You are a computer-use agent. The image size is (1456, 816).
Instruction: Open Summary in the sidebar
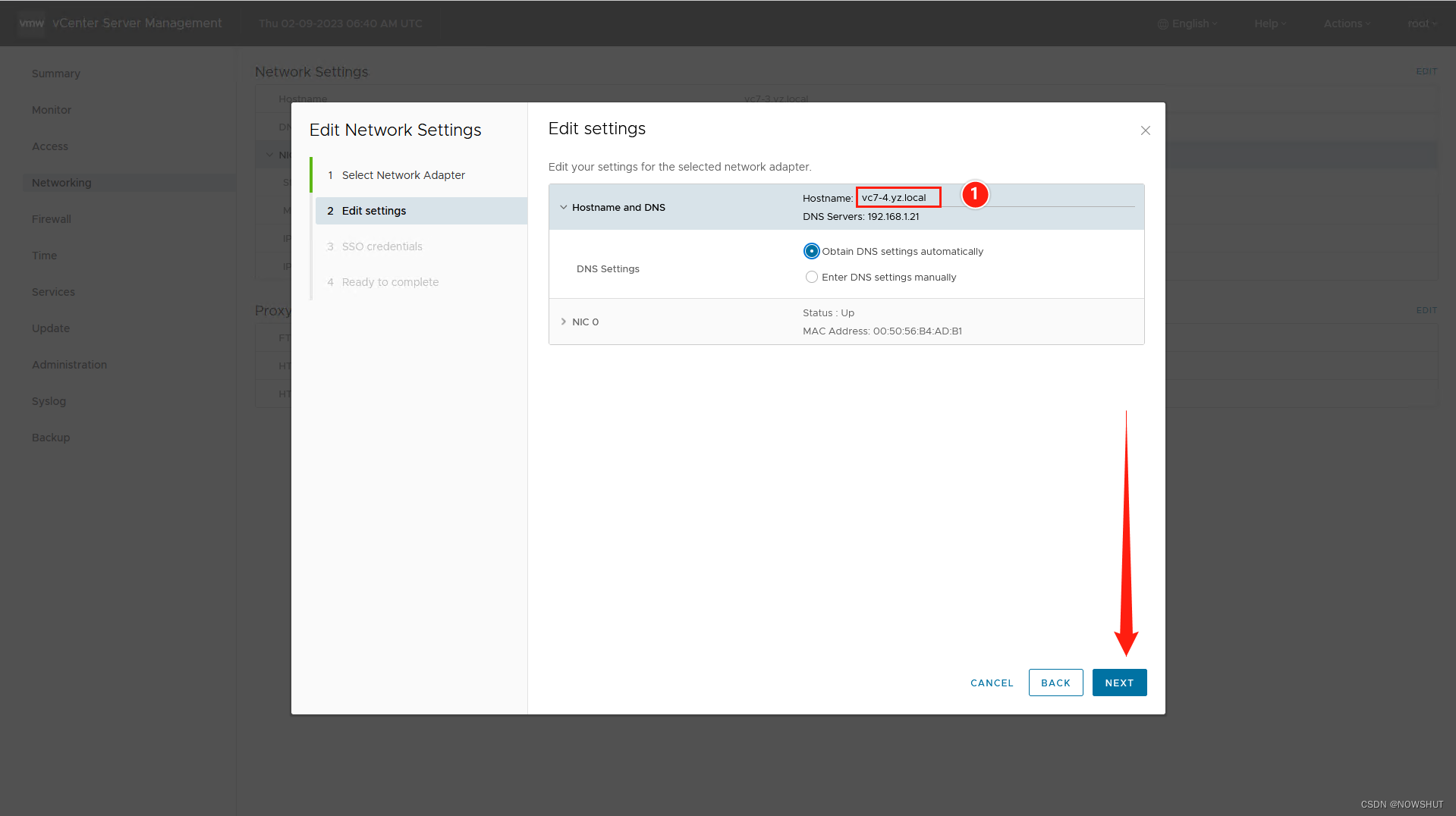(55, 74)
